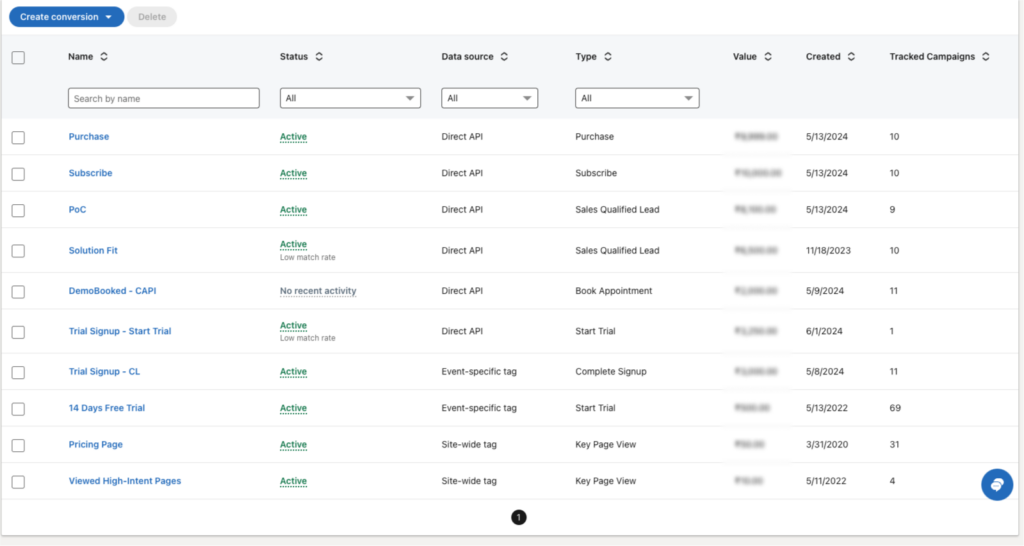Open the Subscribe conversion link

click(90, 173)
